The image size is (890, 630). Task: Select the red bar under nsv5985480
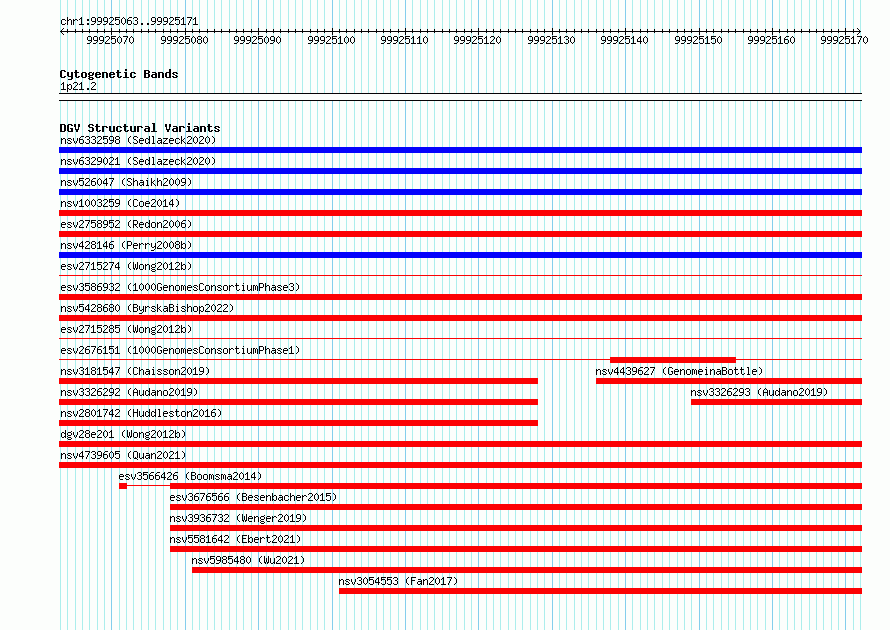[x=527, y=570]
